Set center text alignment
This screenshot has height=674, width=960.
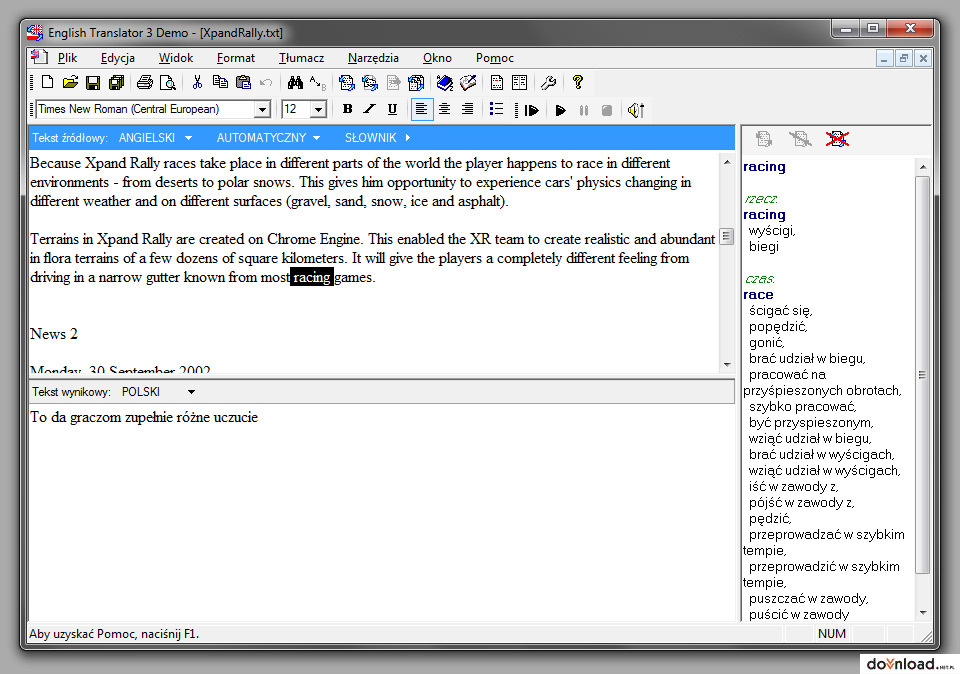click(x=444, y=110)
